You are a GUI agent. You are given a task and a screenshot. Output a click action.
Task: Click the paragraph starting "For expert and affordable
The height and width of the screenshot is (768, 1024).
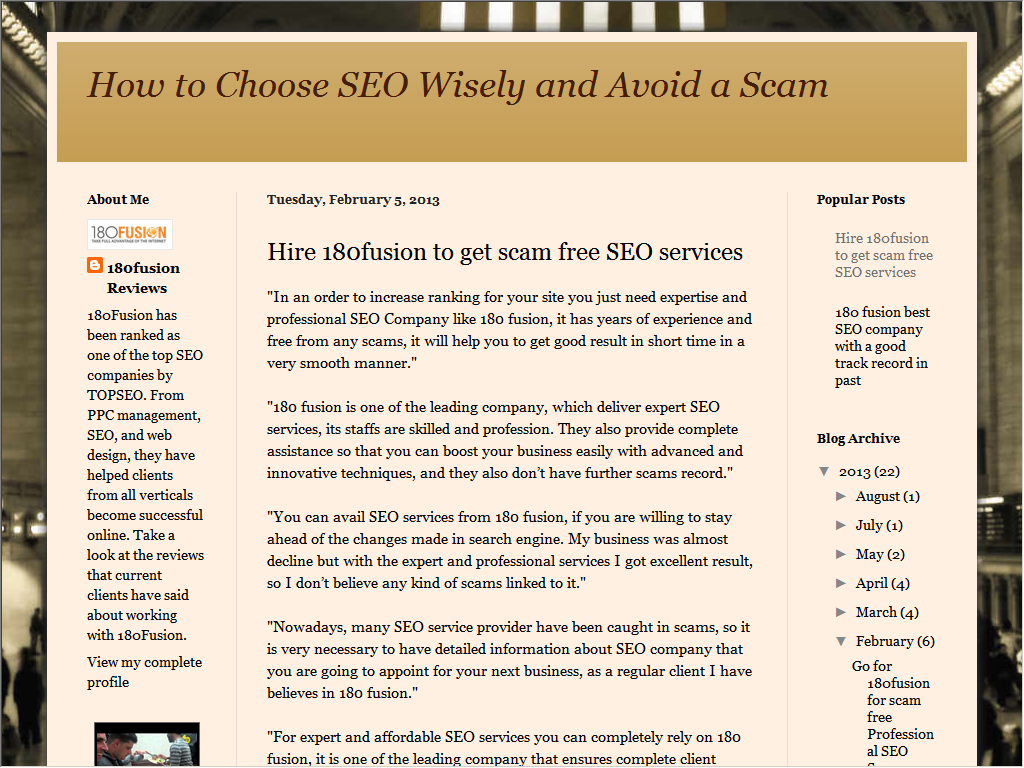(x=504, y=748)
